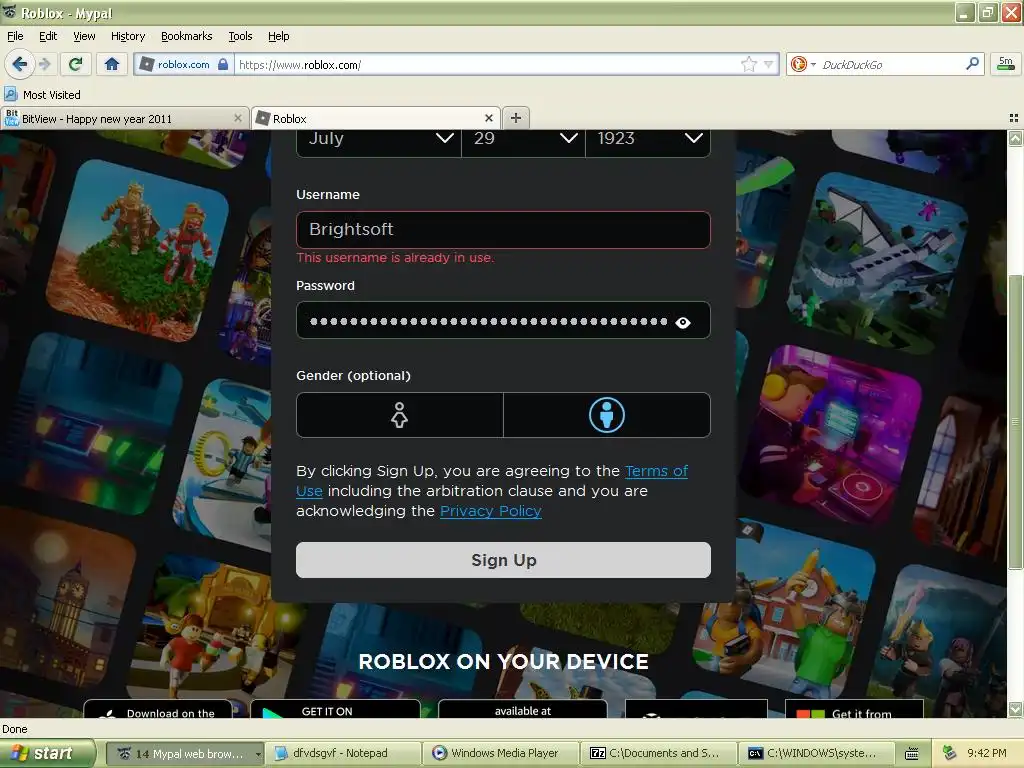Open the Most Visited bookmarks folder
Image resolution: width=1024 pixels, height=768 pixels.
pos(42,95)
